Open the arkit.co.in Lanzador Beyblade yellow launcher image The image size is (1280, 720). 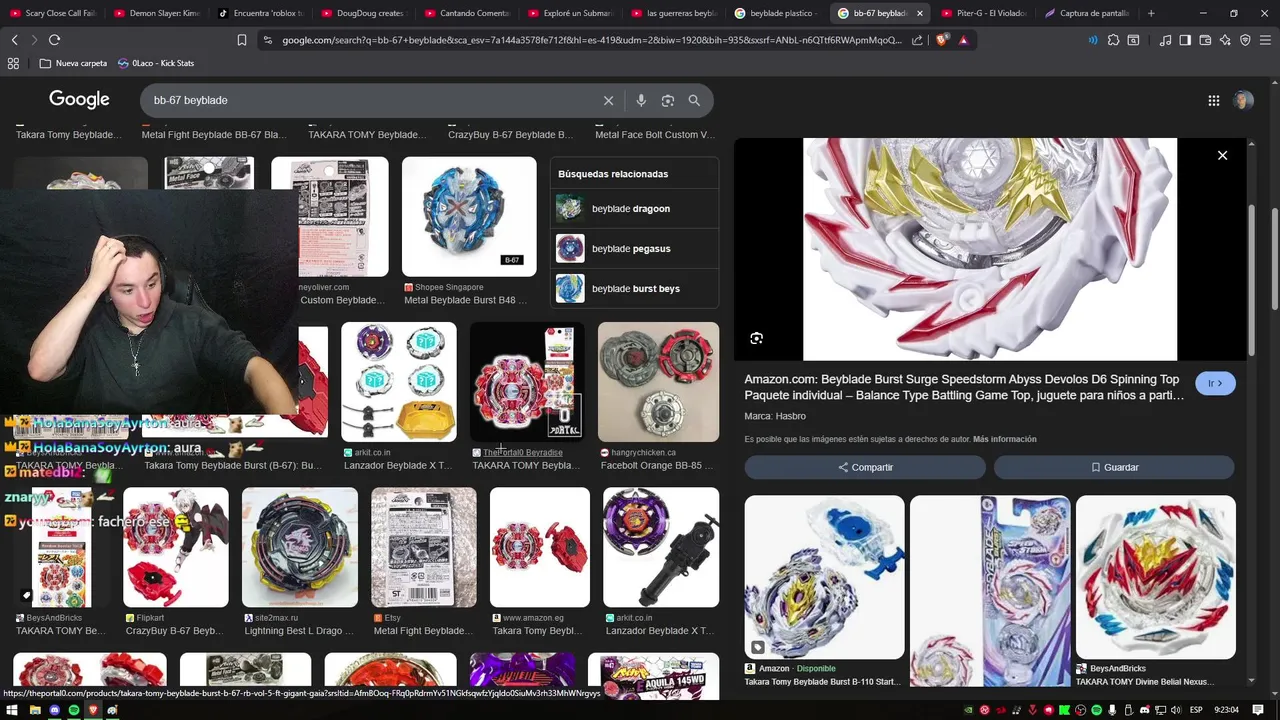[399, 381]
